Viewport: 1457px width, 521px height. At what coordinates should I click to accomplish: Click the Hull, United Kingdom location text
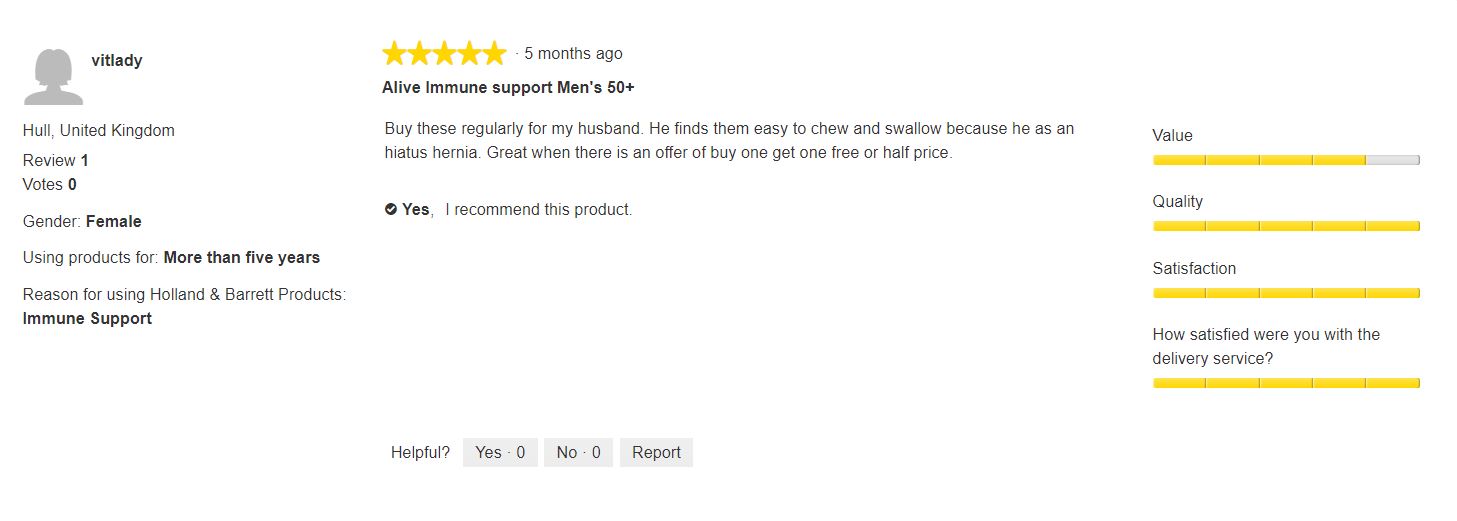click(x=99, y=130)
